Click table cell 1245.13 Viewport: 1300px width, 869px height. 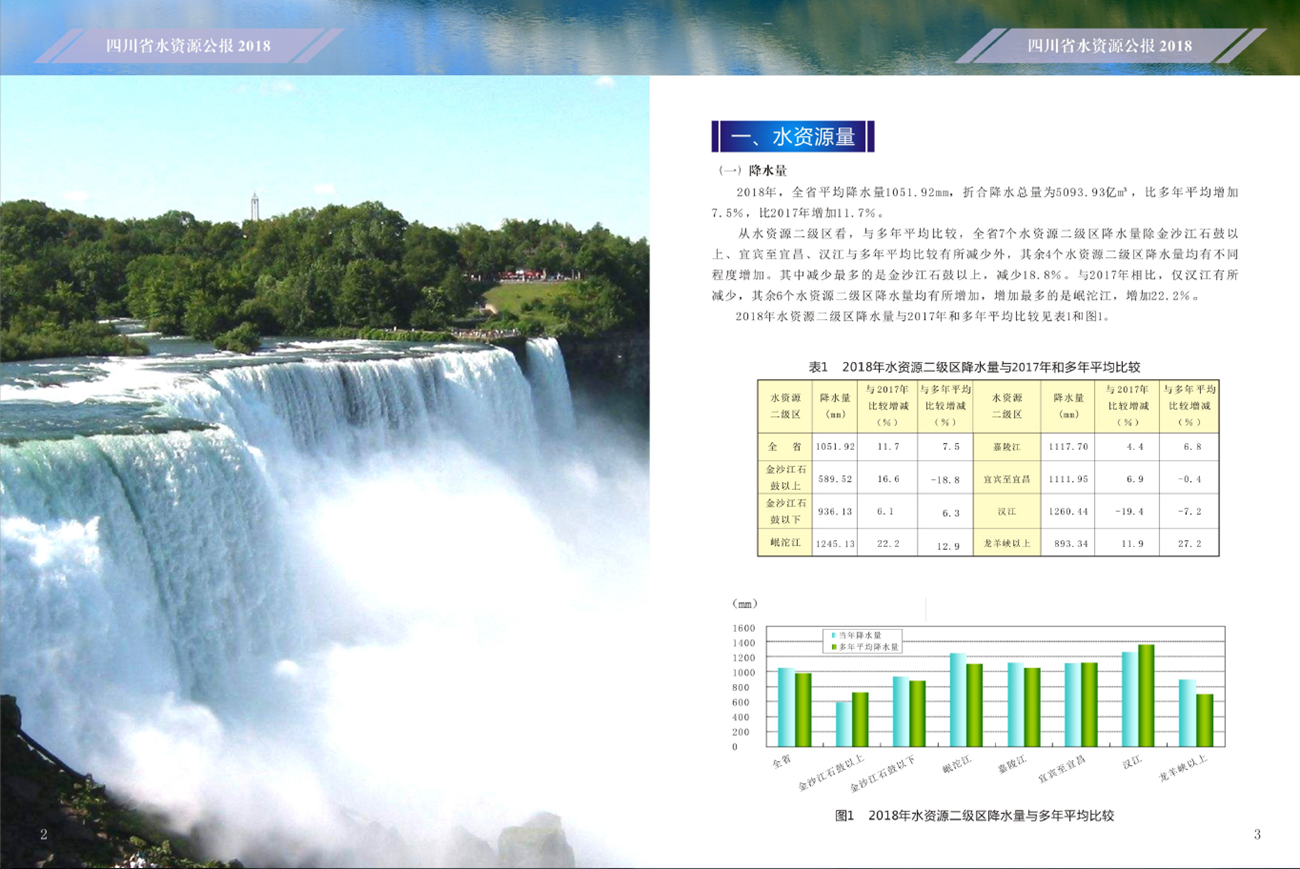coord(835,543)
